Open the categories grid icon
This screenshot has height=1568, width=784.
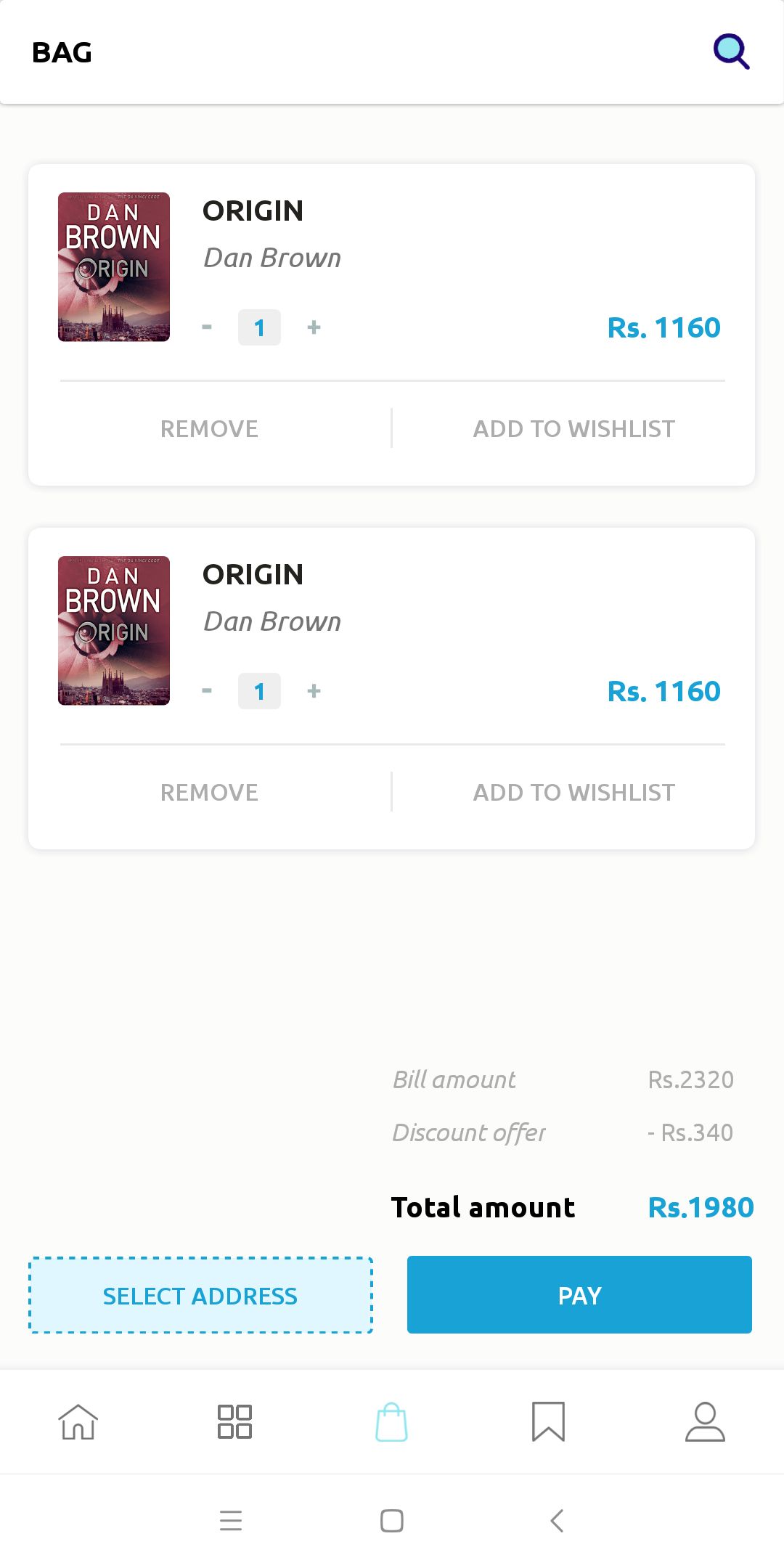click(x=234, y=1421)
